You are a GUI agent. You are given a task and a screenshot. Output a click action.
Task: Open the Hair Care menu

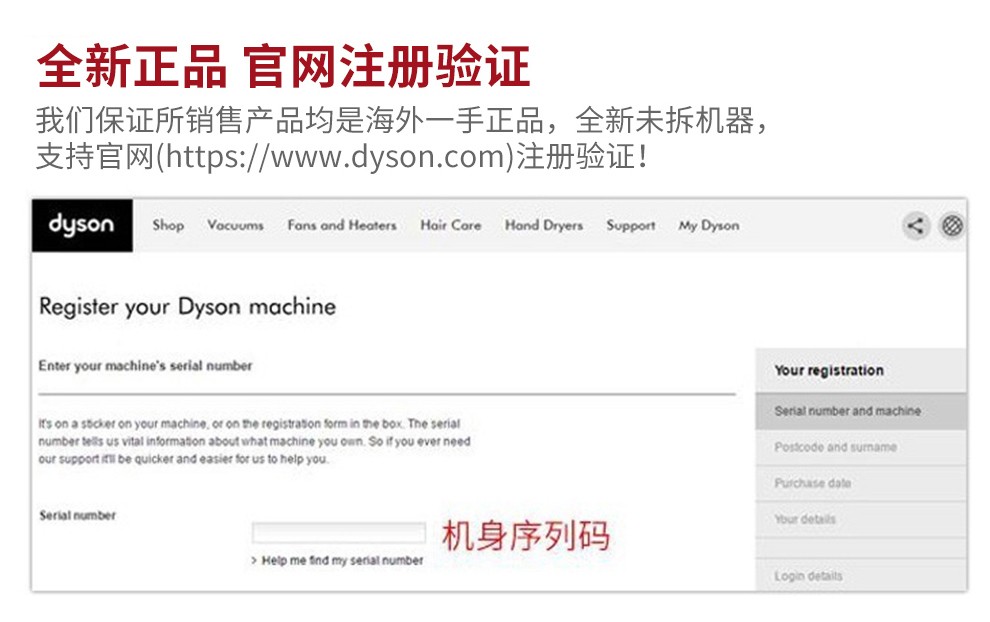pos(450,225)
